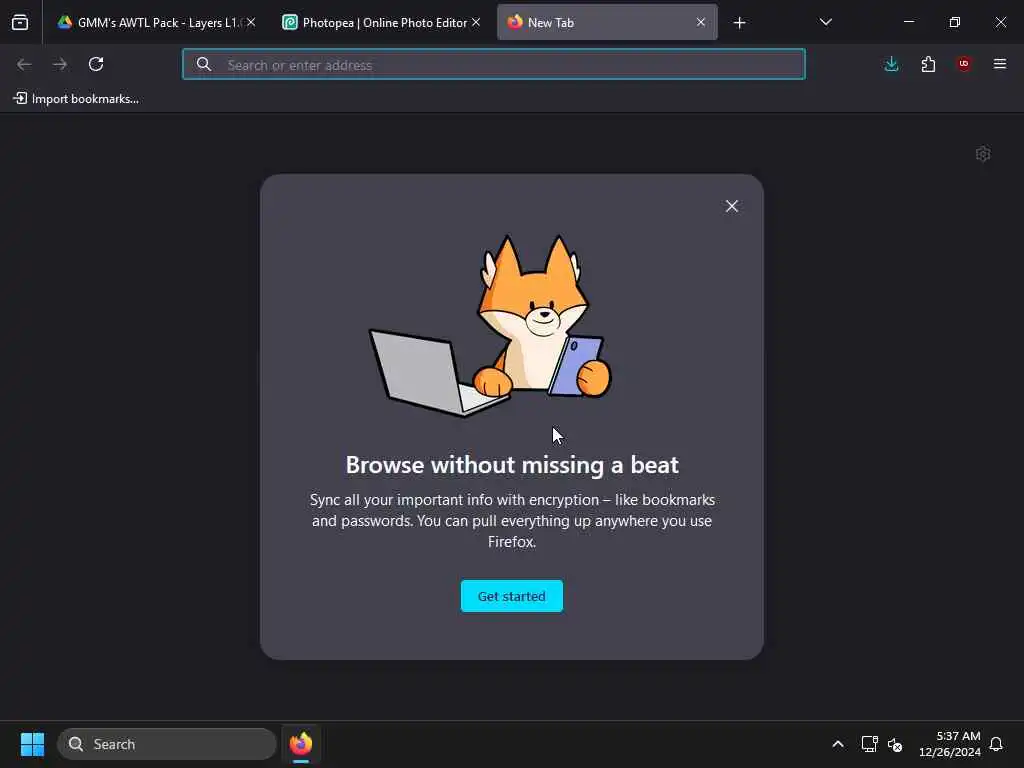This screenshot has height=768, width=1024.
Task: Click the import arrow icon beside Import bookmarks
Action: coord(20,98)
